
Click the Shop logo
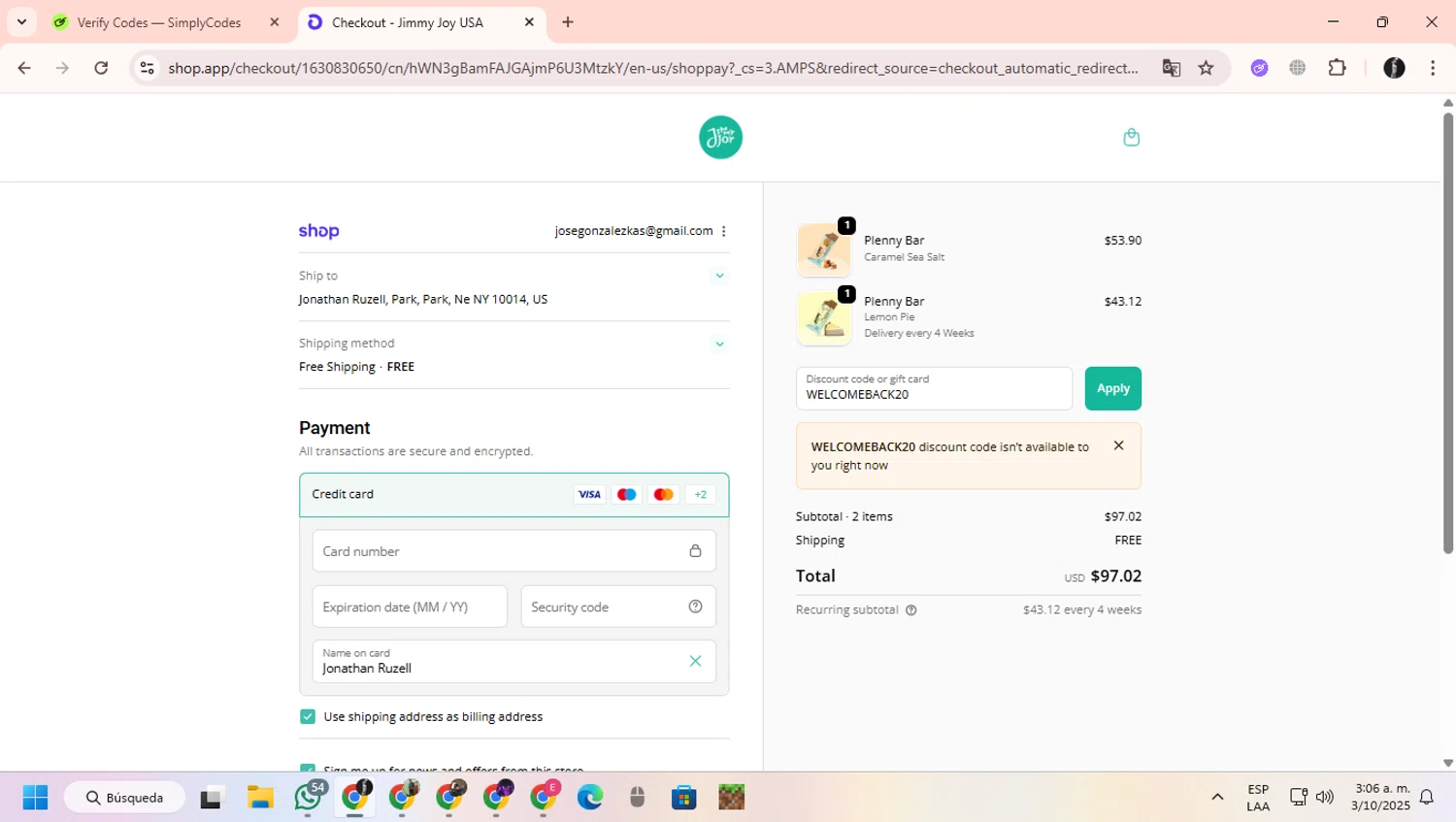pos(318,231)
